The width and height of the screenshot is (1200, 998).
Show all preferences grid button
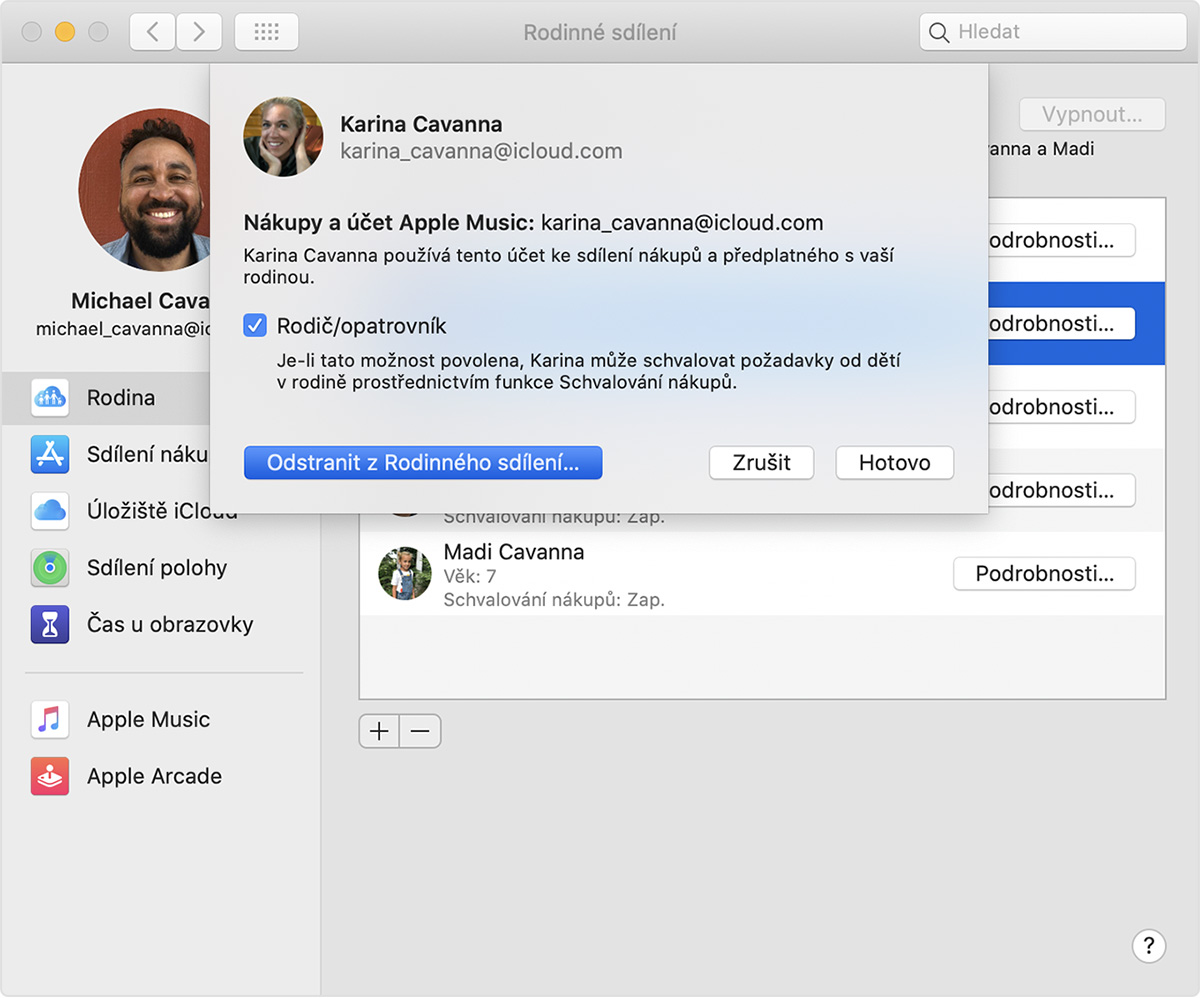(x=266, y=32)
